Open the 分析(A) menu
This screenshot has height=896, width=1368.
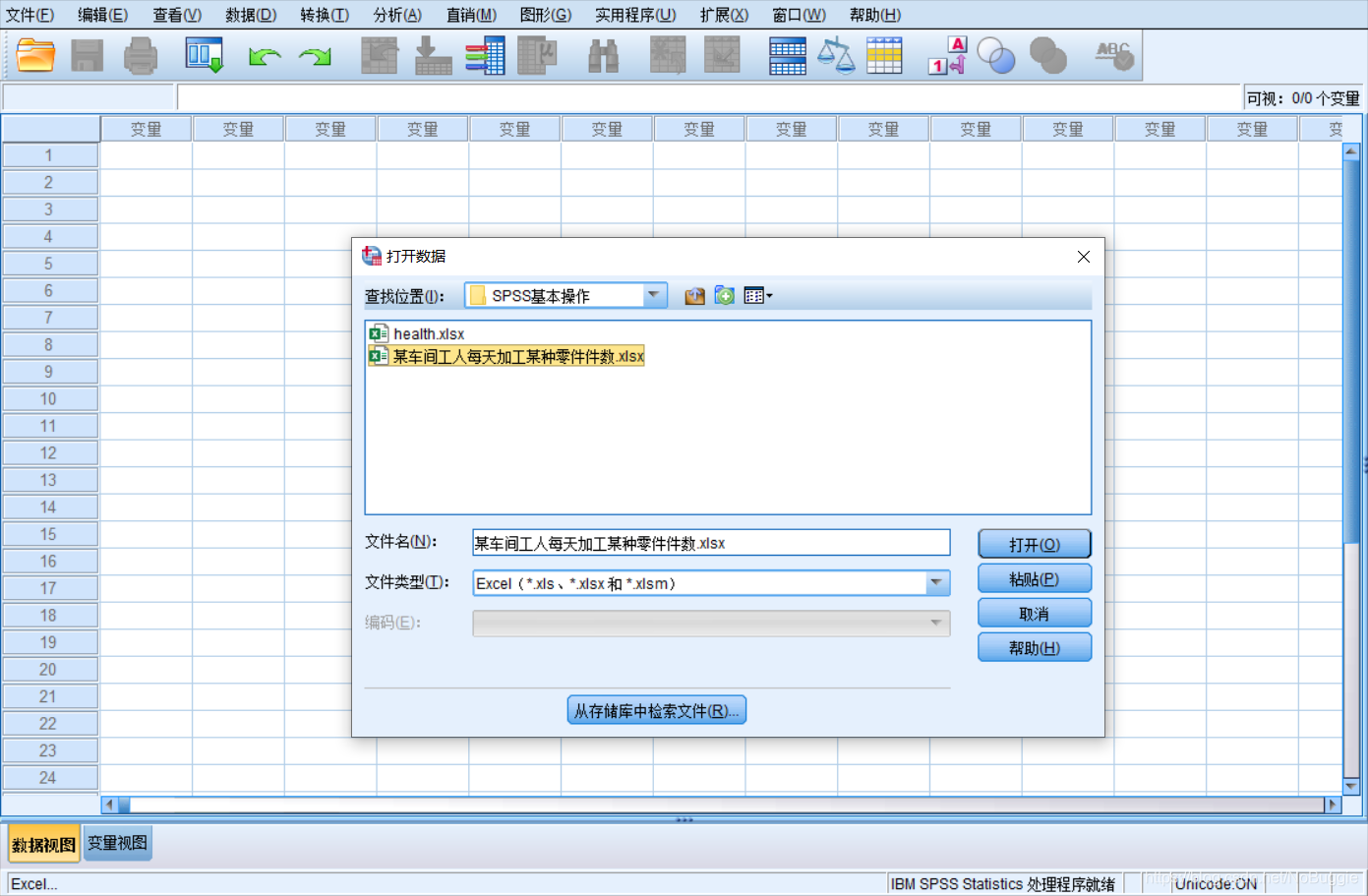pos(397,15)
